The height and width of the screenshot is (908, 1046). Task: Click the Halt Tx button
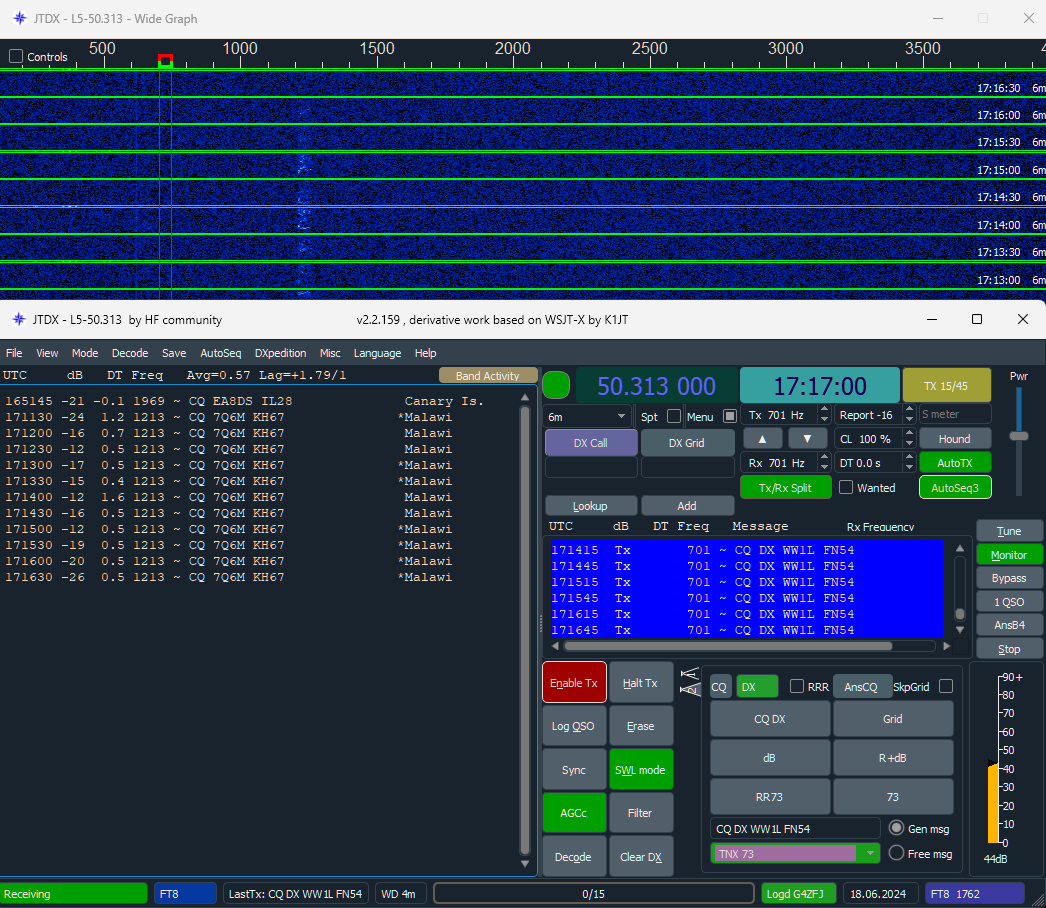pos(640,683)
